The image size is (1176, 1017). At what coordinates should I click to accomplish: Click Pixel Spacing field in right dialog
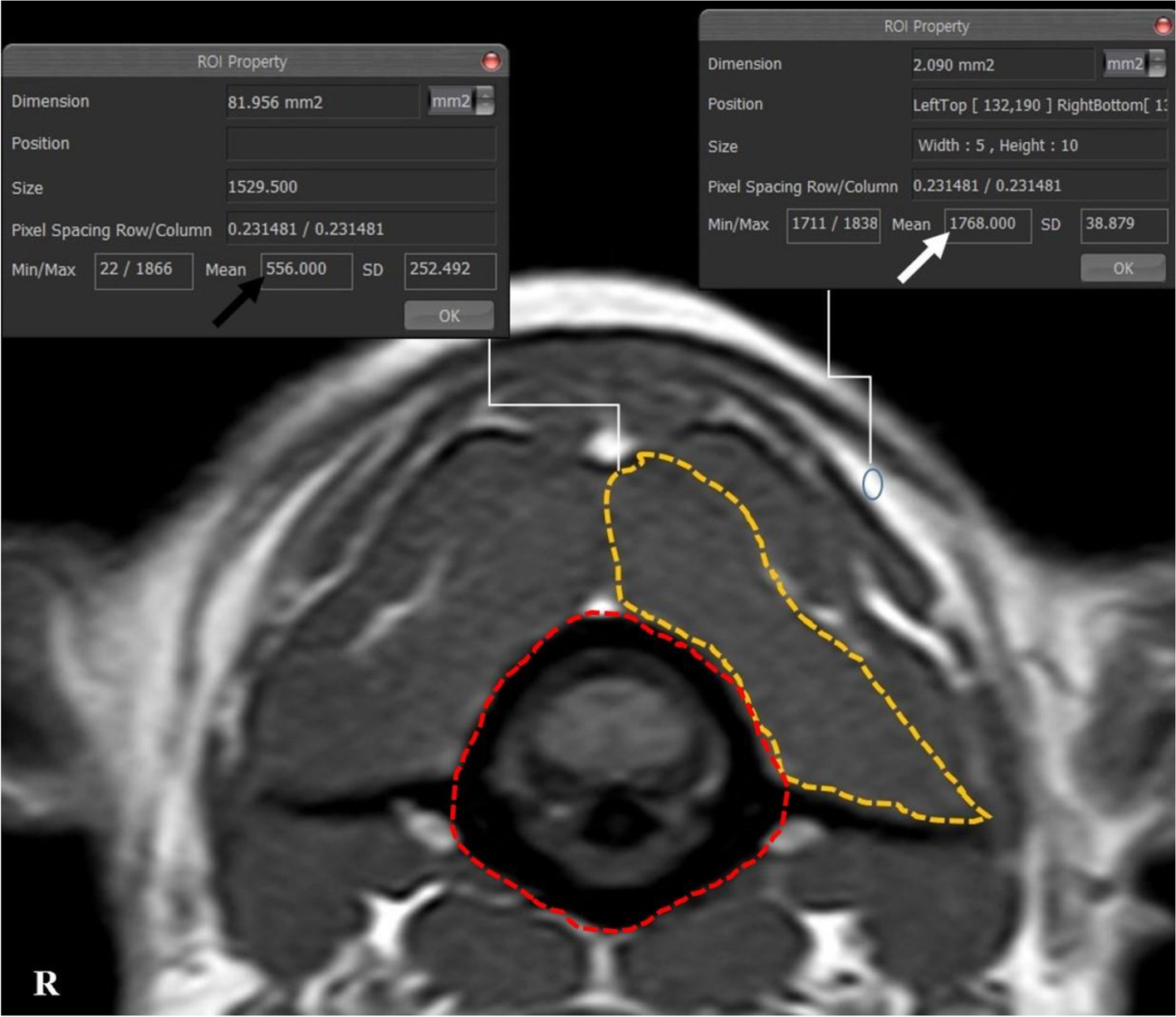pyautogui.click(x=1039, y=186)
